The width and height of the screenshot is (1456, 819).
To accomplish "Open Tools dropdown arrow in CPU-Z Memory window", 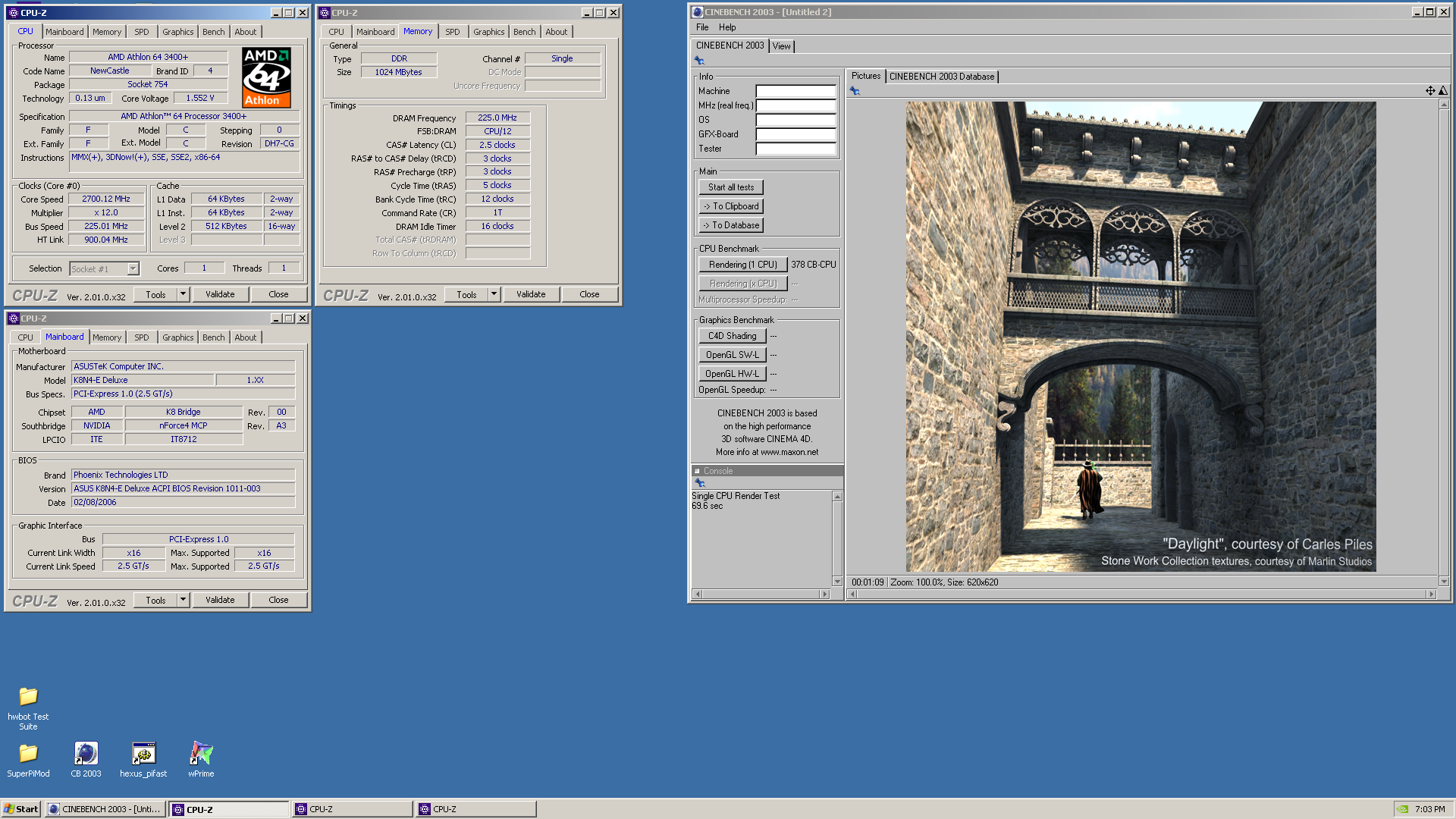I will click(x=494, y=294).
